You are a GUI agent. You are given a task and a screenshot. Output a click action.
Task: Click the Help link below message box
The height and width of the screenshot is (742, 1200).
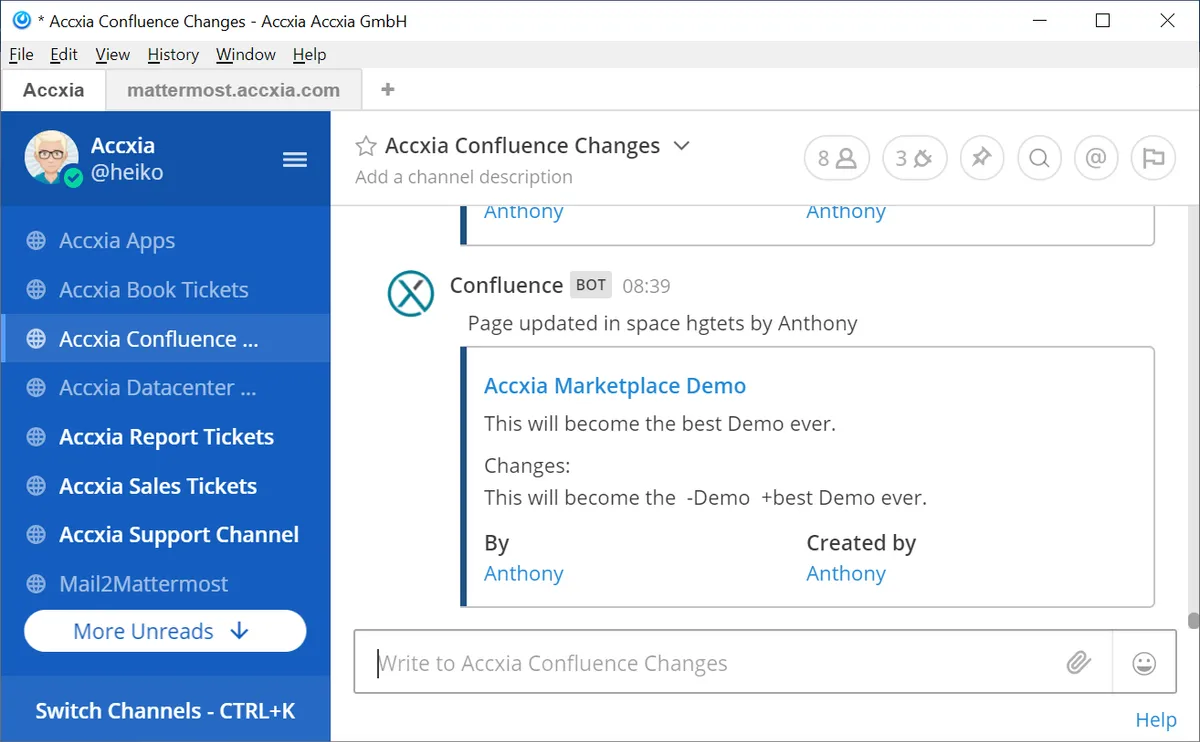[1156, 720]
